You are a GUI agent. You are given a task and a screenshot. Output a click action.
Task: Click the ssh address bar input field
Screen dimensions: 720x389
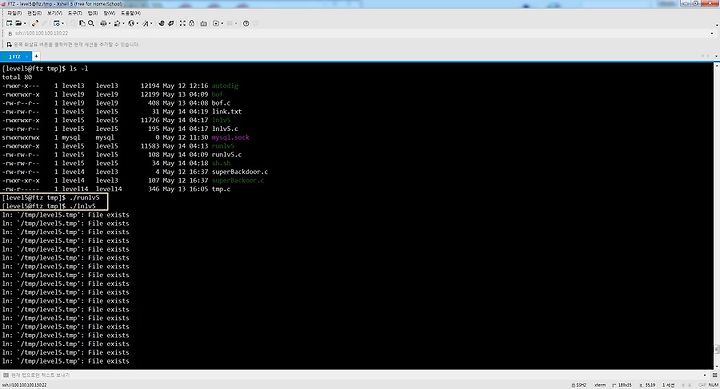click(x=360, y=34)
